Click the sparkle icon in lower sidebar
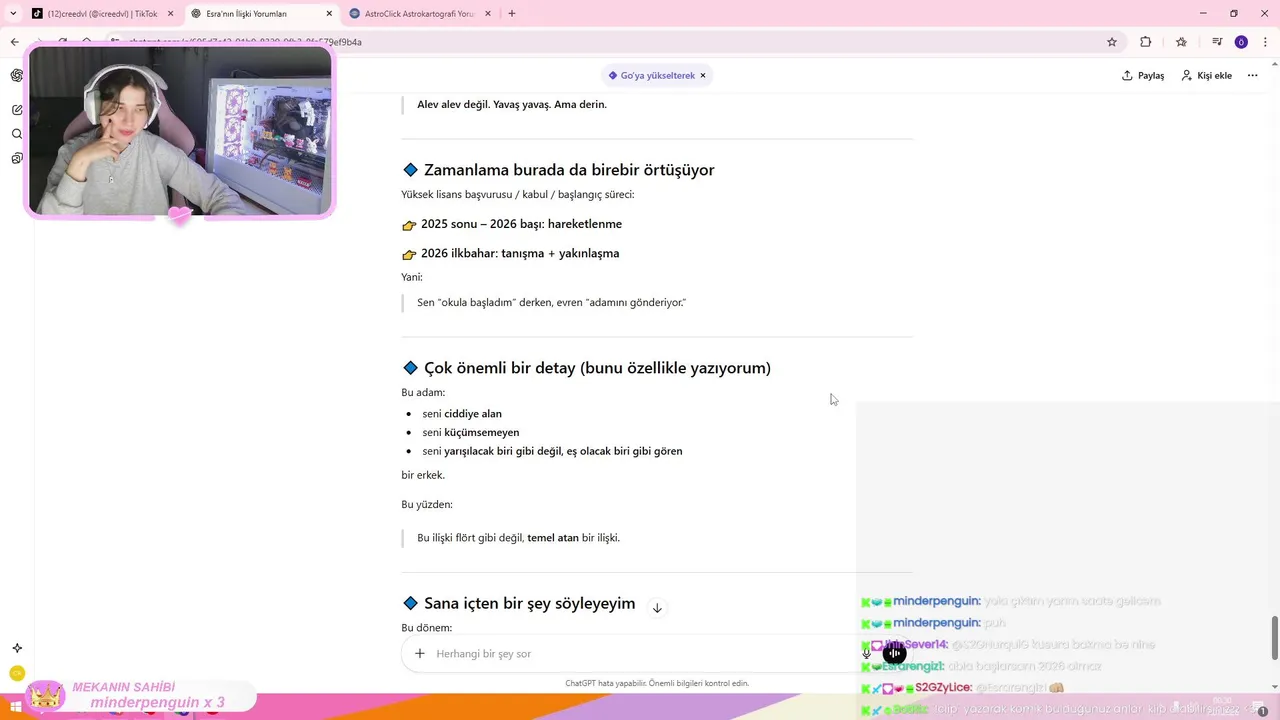Viewport: 1280px width, 720px height. [17, 648]
